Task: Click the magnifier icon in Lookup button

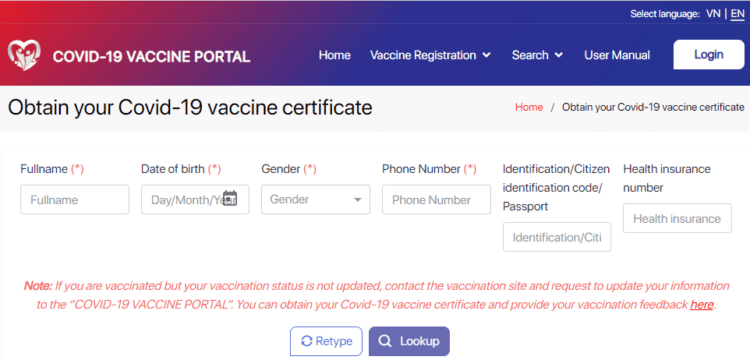Action: [385, 341]
